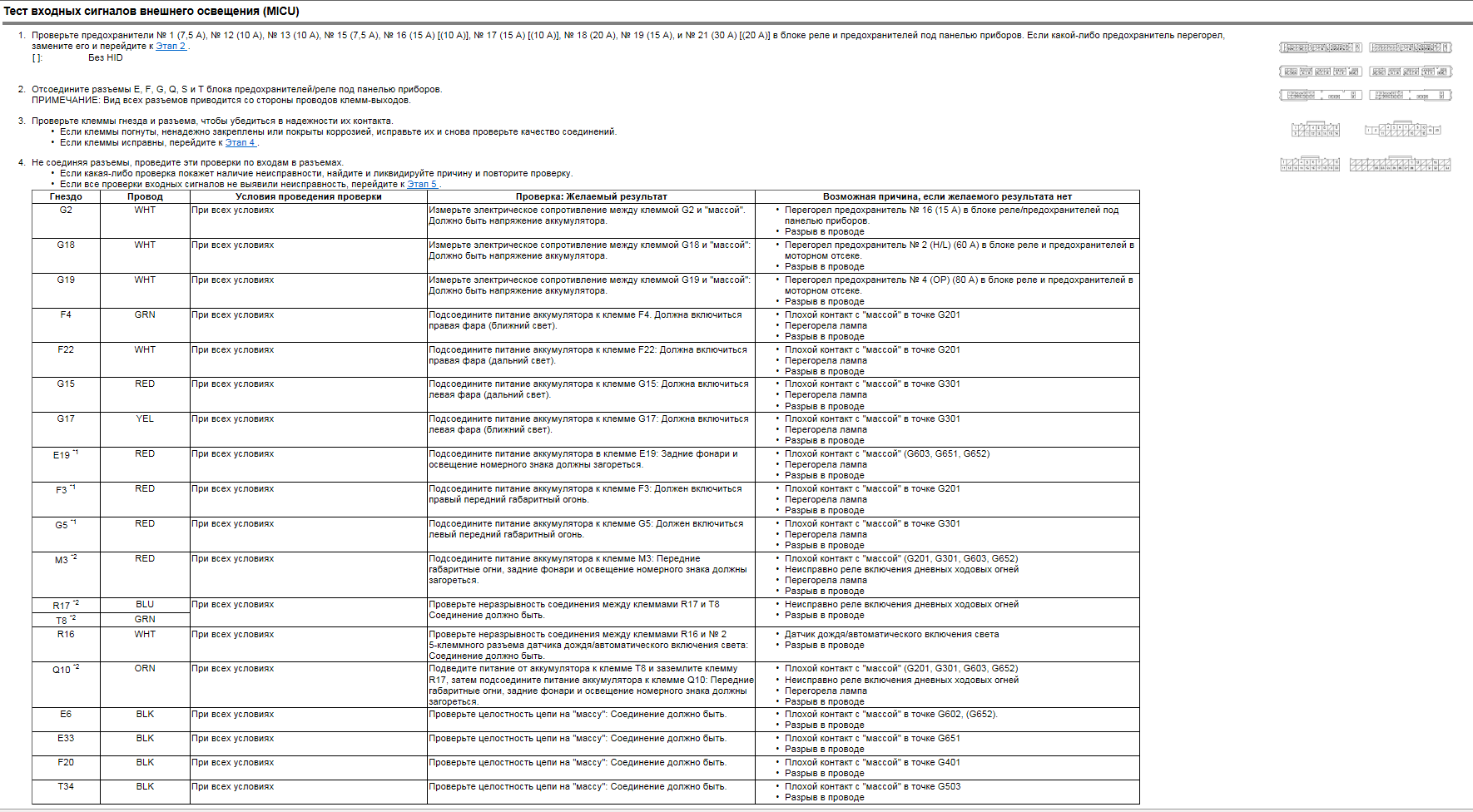The width and height of the screenshot is (1473, 812).
Task: Follow the Этап 4 link
Action: [240, 143]
